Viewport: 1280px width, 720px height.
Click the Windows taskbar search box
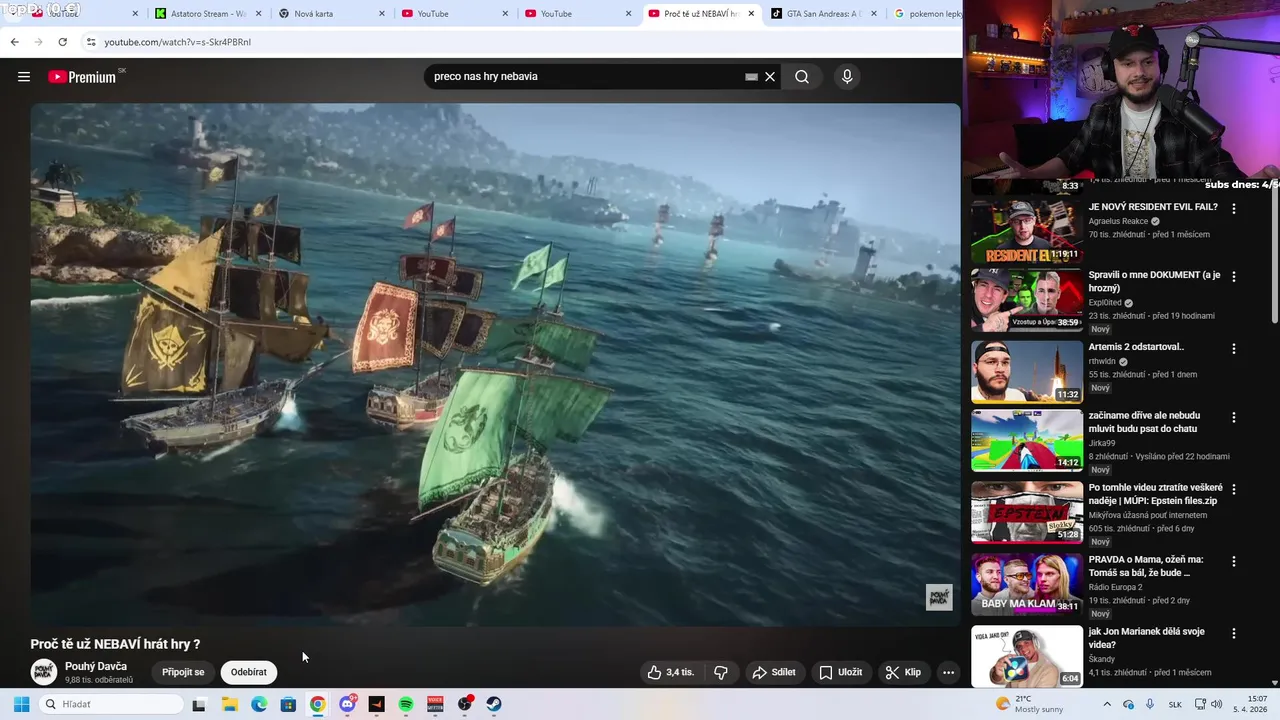pyautogui.click(x=111, y=704)
